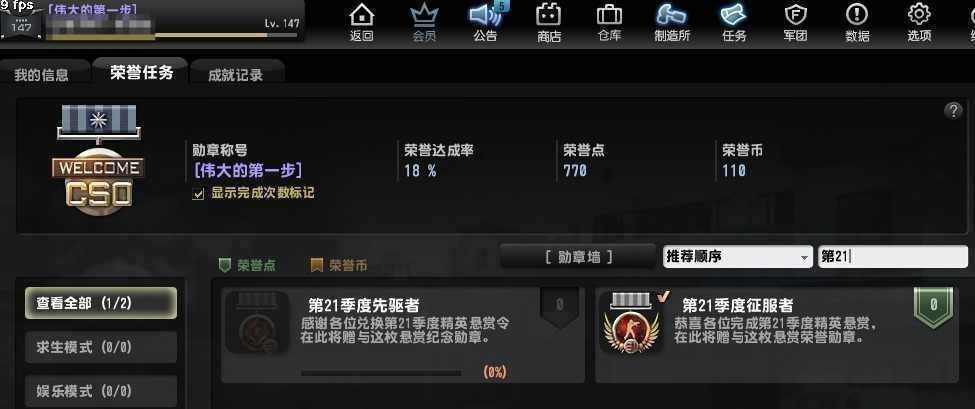Open the 任务 missions icon

[734, 16]
